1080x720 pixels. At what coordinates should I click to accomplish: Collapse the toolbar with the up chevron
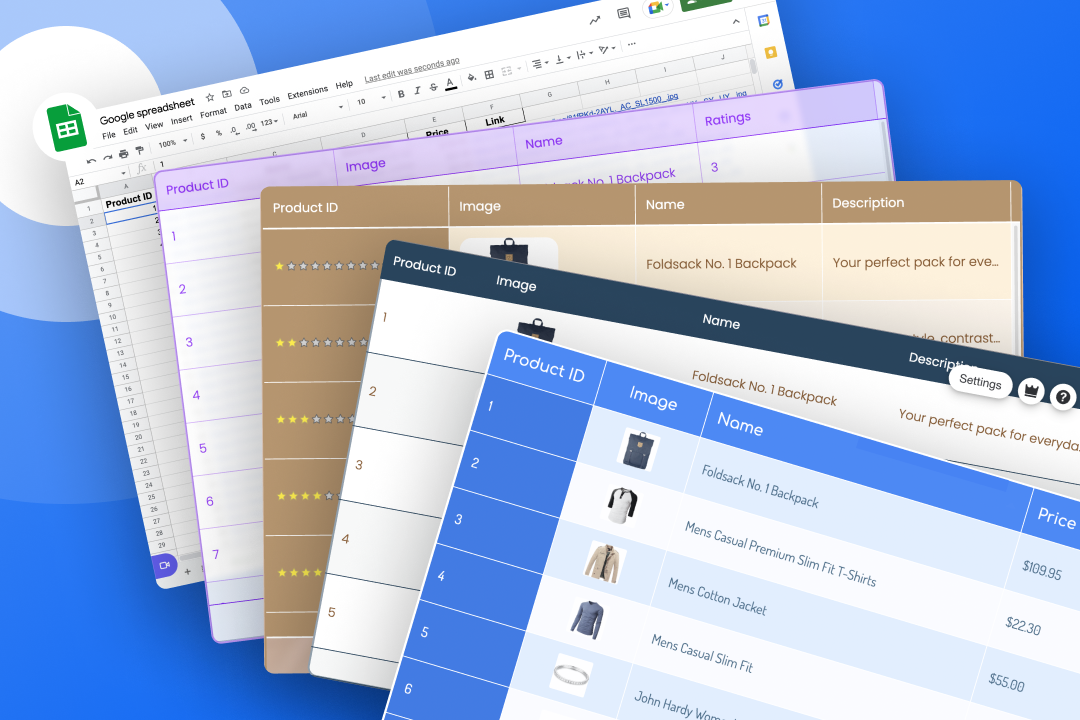tap(736, 21)
